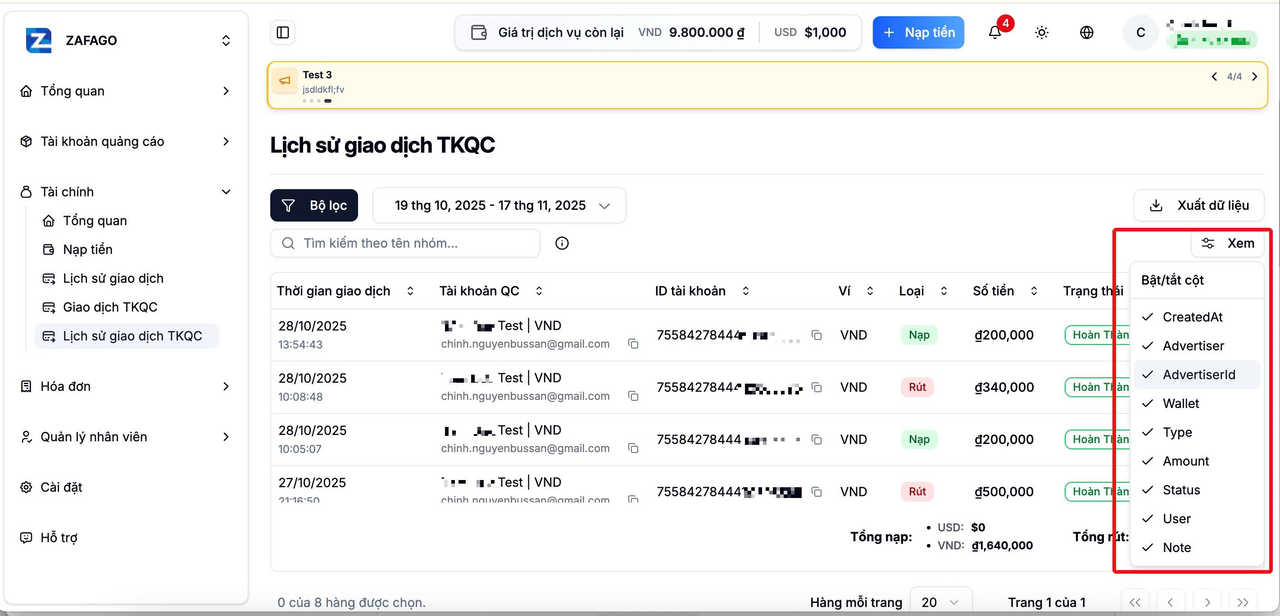Toggle Status column visibility
This screenshot has height=616, width=1280.
[1197, 490]
